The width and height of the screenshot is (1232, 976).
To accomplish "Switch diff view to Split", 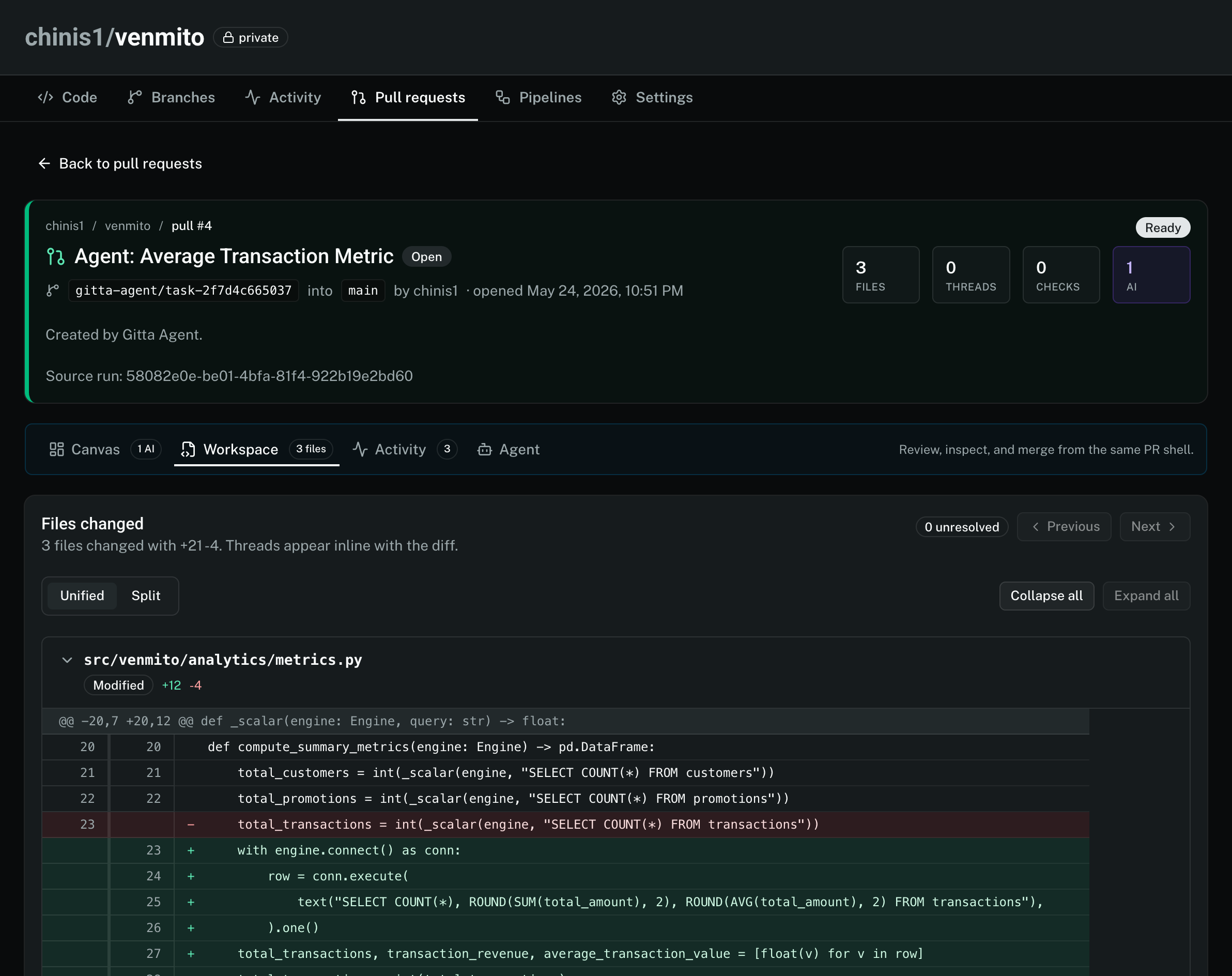I will (x=146, y=596).
